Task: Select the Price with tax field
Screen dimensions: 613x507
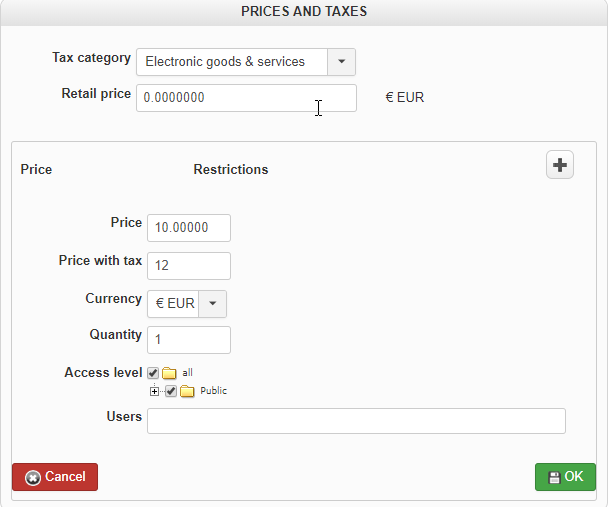Action: point(188,266)
